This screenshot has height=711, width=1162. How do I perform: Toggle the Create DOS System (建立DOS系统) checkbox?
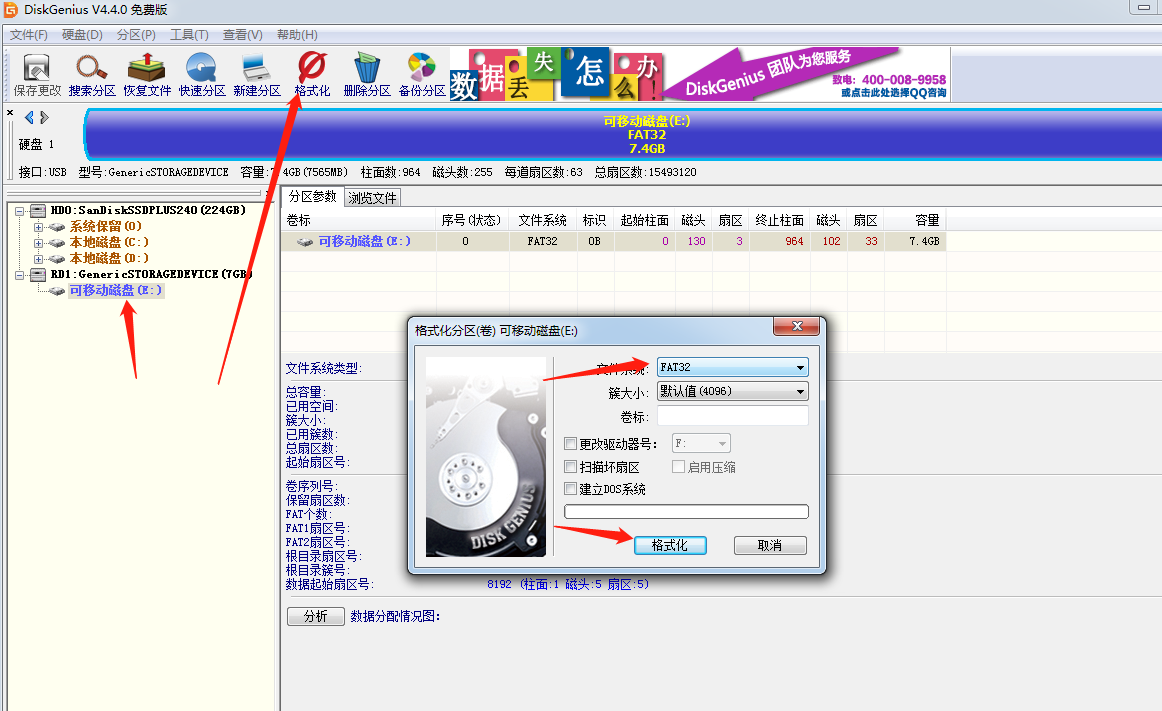[x=571, y=489]
